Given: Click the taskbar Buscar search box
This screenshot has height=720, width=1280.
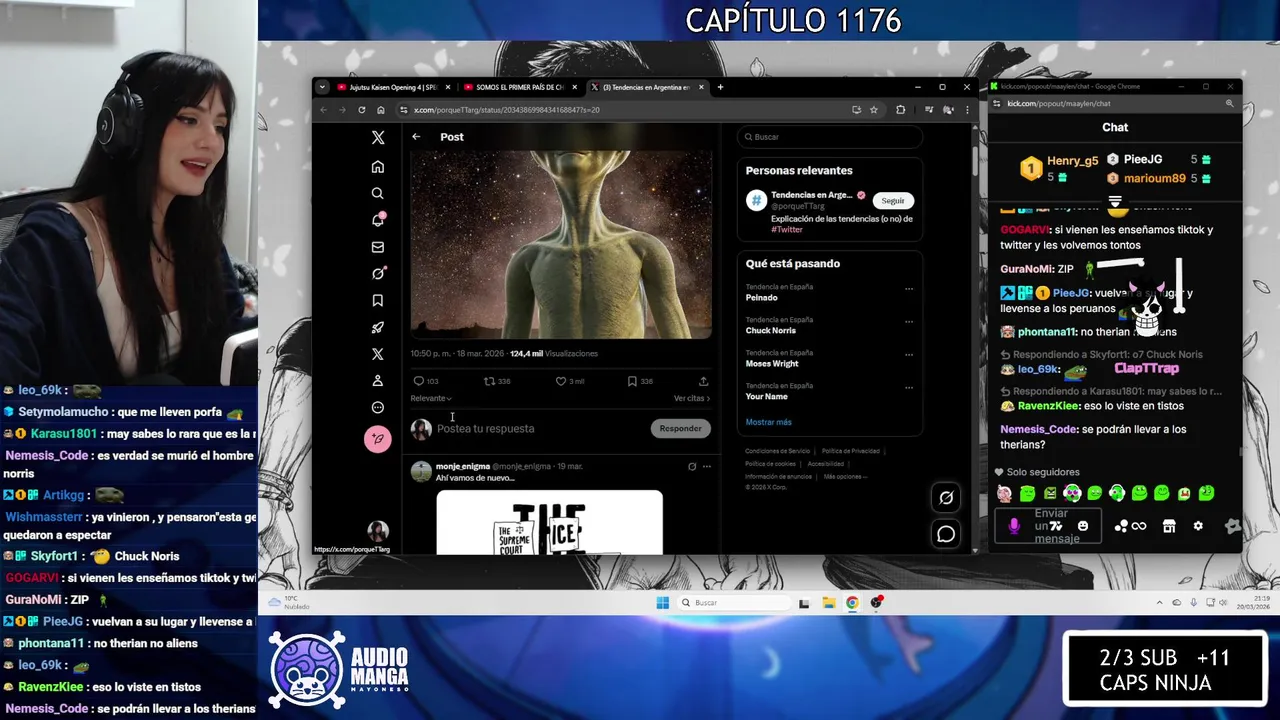Looking at the screenshot, I should 735,602.
